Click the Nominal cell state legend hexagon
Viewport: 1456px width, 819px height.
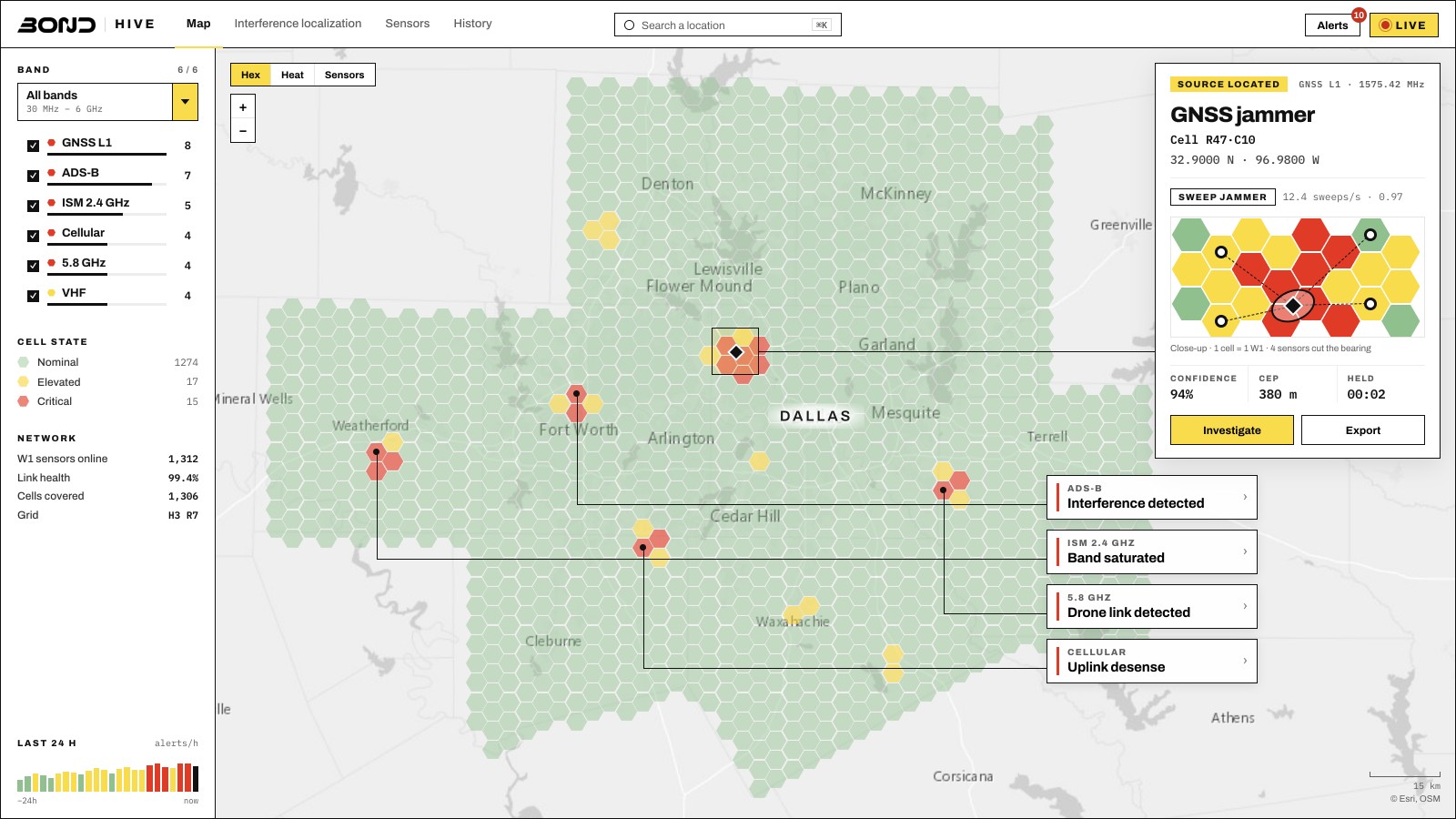(24, 362)
